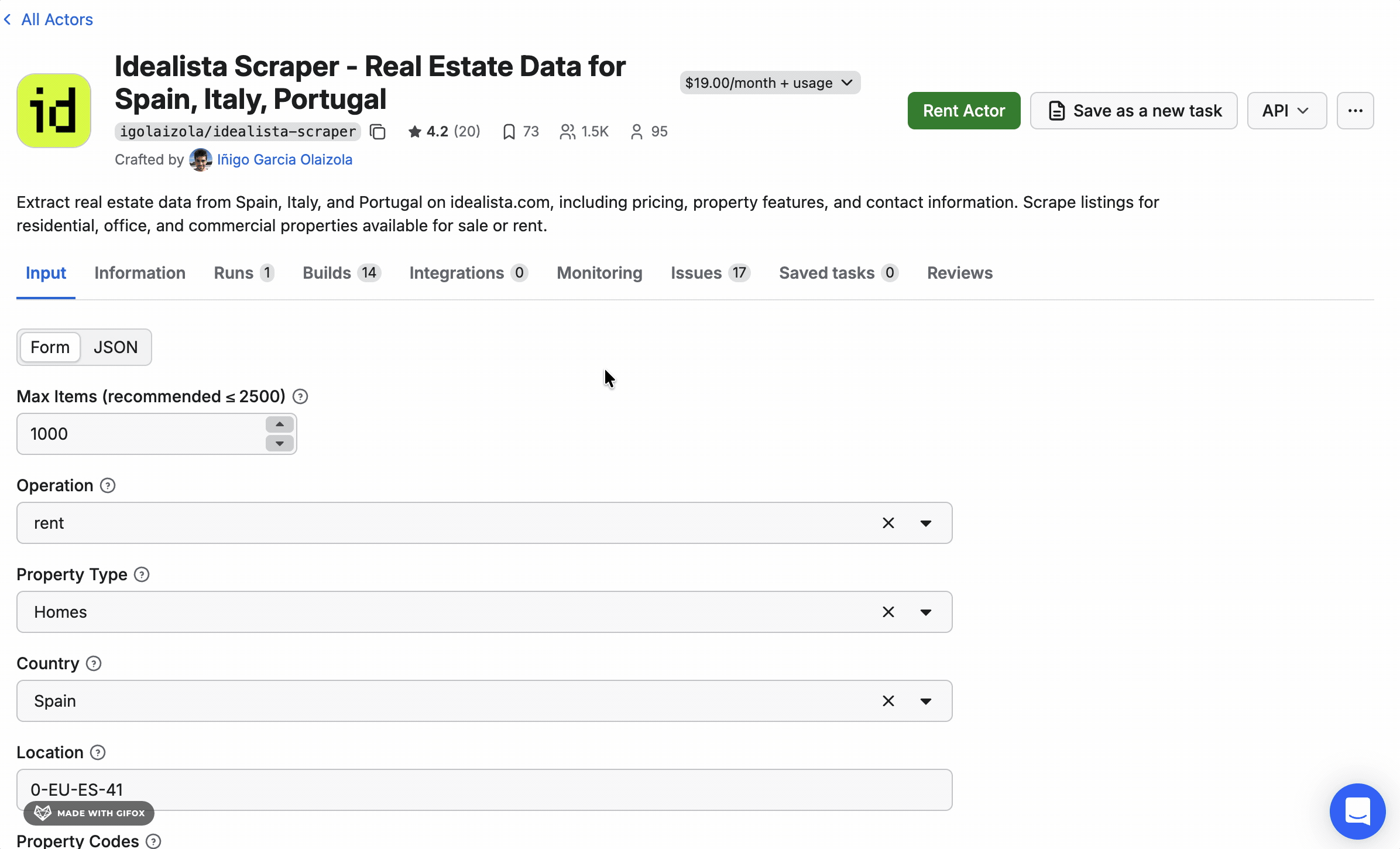Open Iñigo Garcia Olaizola's profile
Image resolution: width=1400 pixels, height=849 pixels.
coord(284,159)
